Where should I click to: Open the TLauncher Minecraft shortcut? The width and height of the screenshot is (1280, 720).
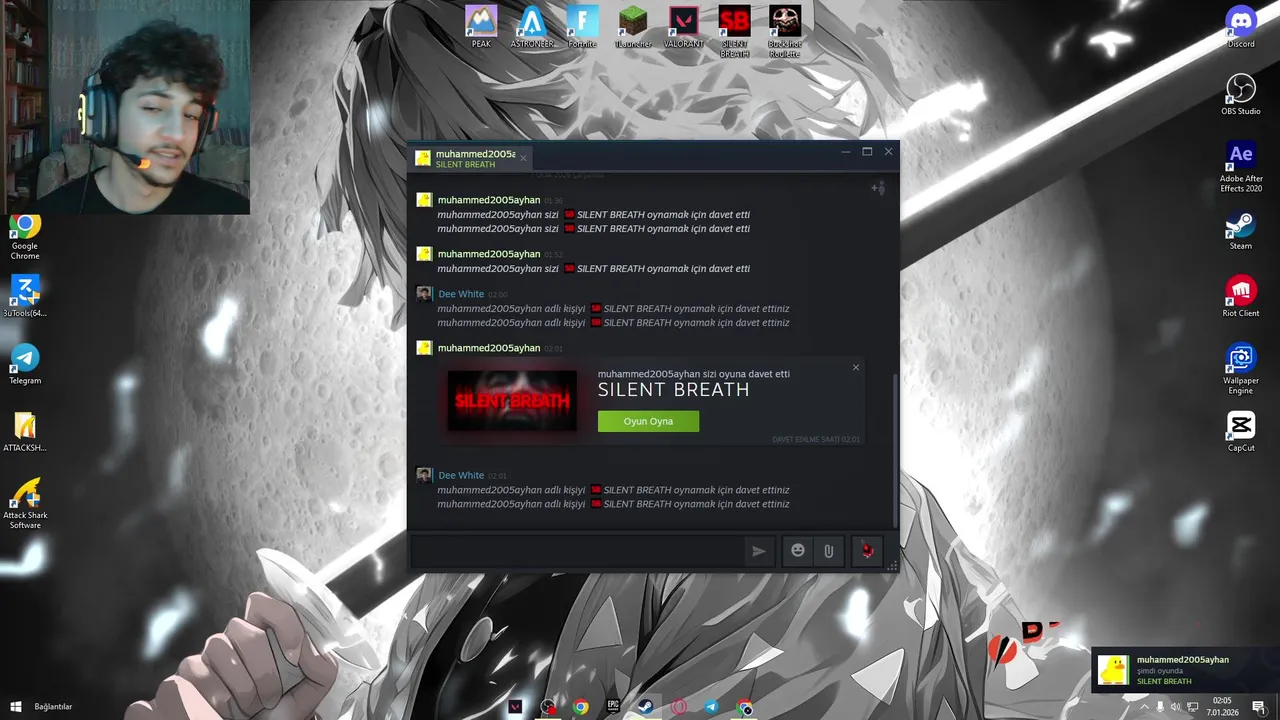click(633, 27)
